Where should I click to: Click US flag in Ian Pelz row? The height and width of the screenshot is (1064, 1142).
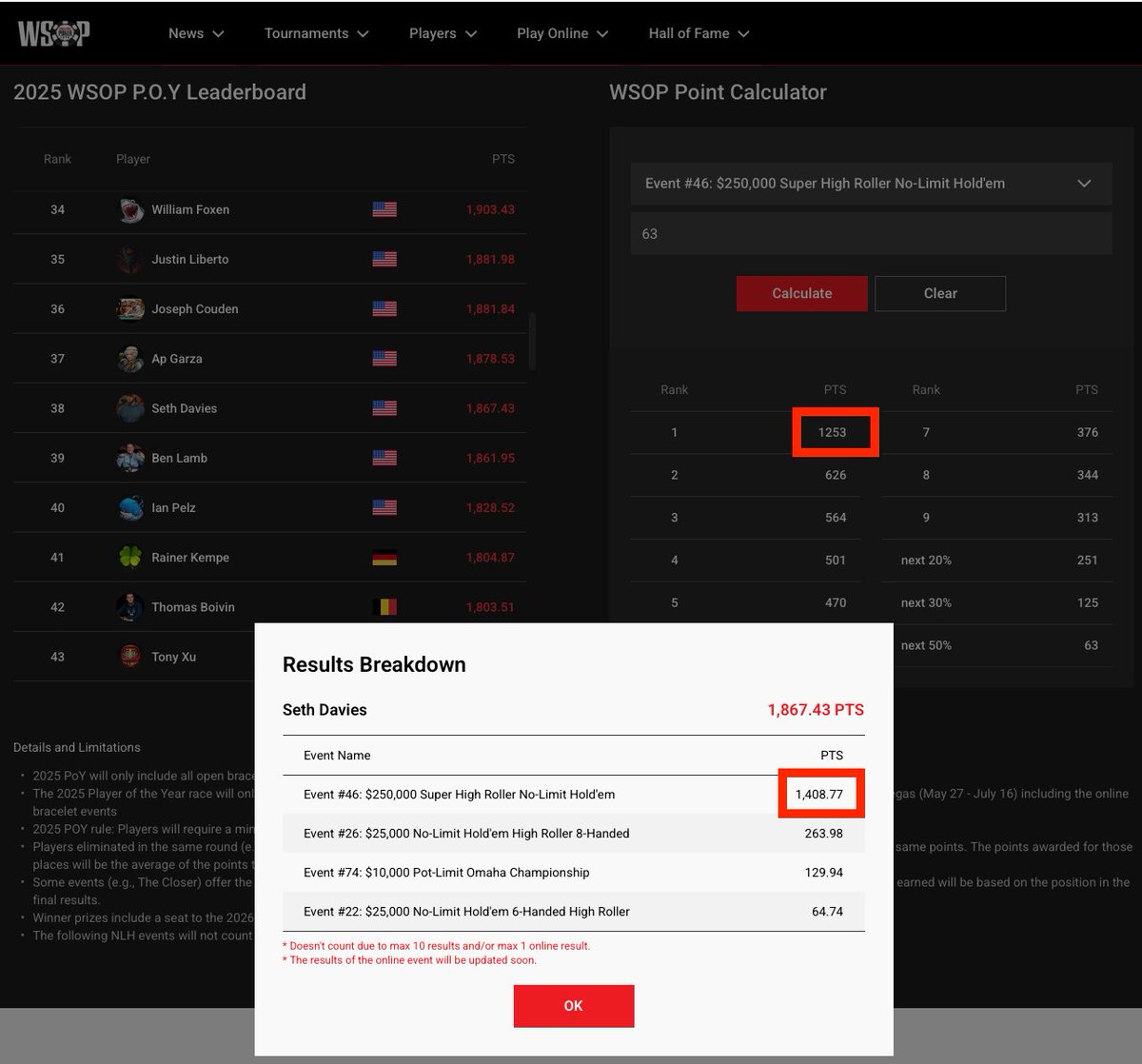tap(384, 507)
